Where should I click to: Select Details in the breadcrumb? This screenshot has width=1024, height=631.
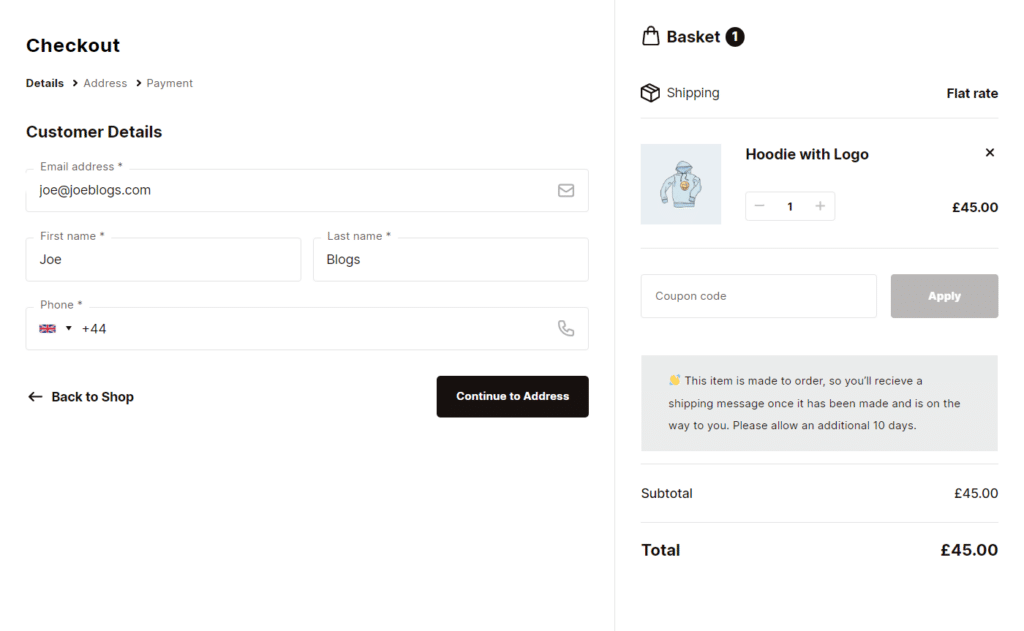[x=44, y=83]
